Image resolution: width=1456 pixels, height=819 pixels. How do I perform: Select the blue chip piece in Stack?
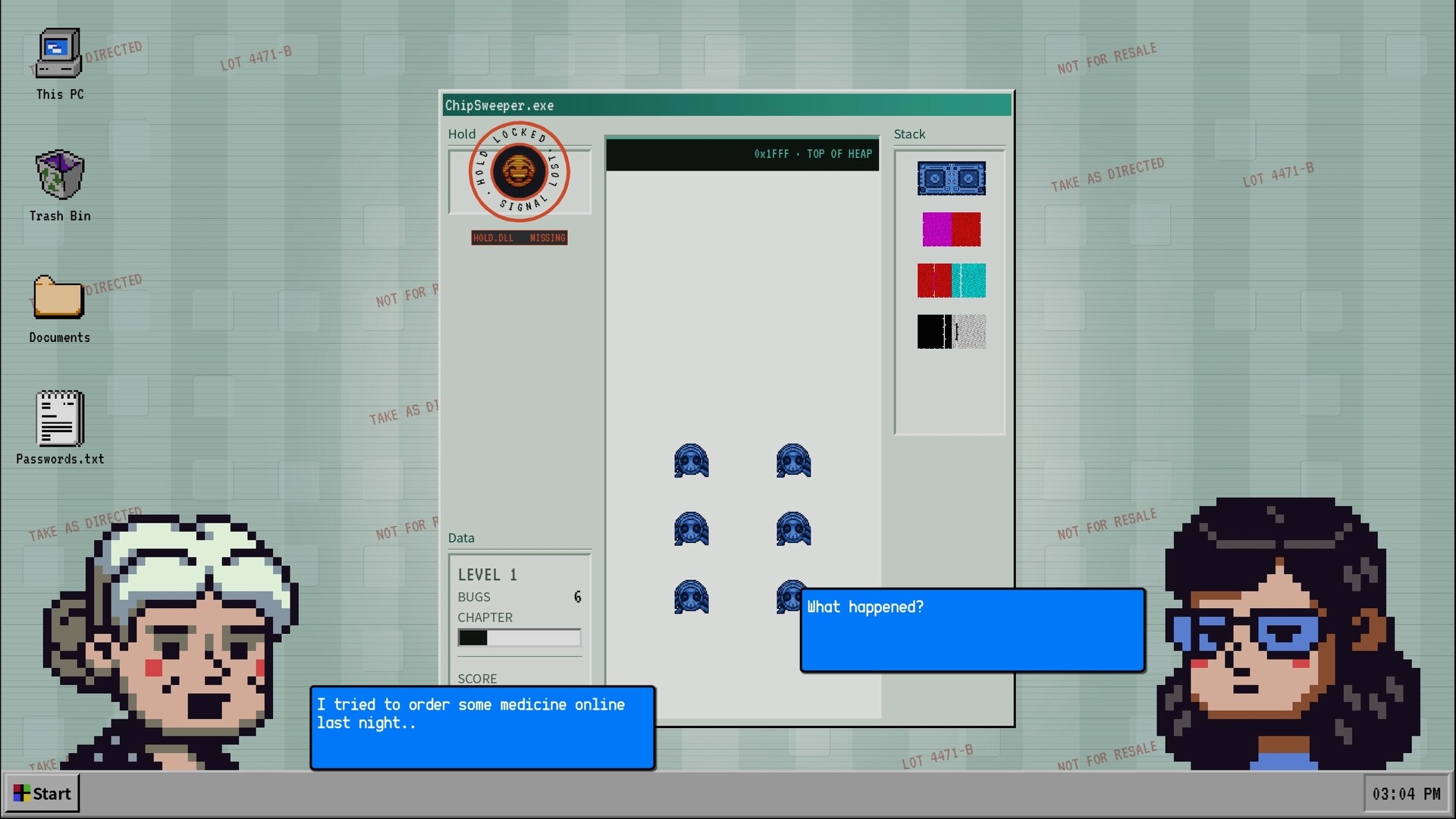point(951,178)
